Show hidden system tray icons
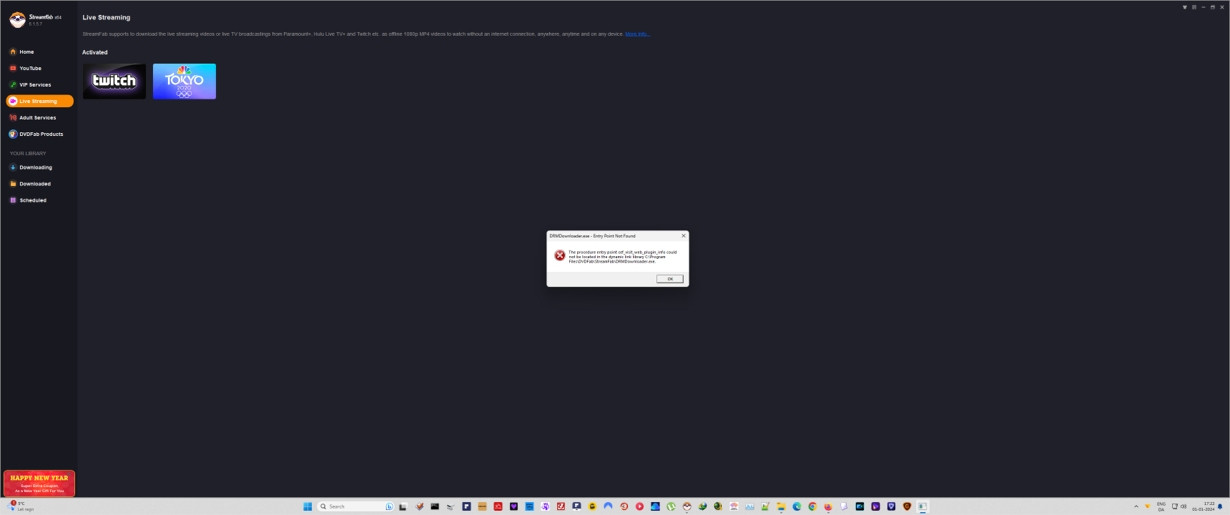 coord(1136,506)
